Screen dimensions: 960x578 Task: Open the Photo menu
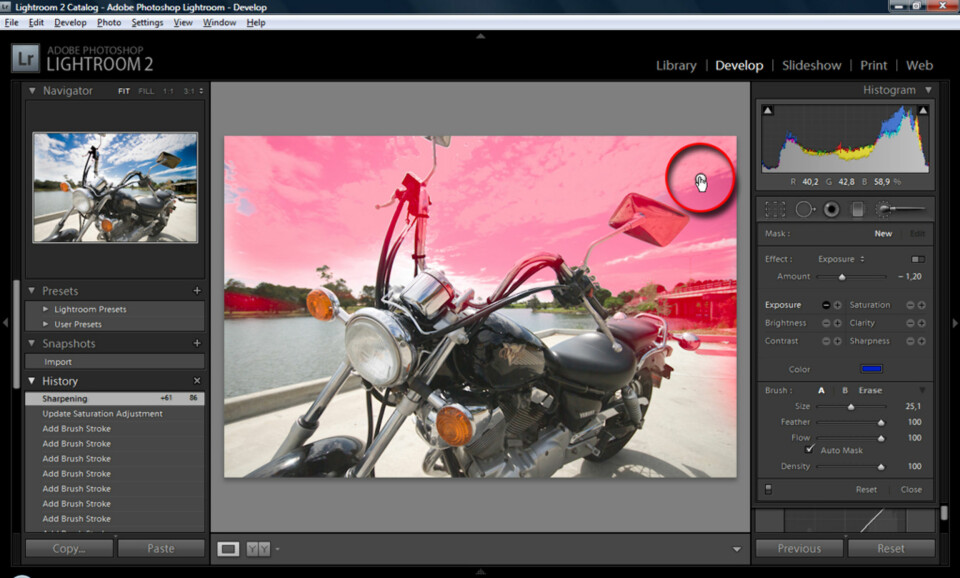click(x=109, y=23)
